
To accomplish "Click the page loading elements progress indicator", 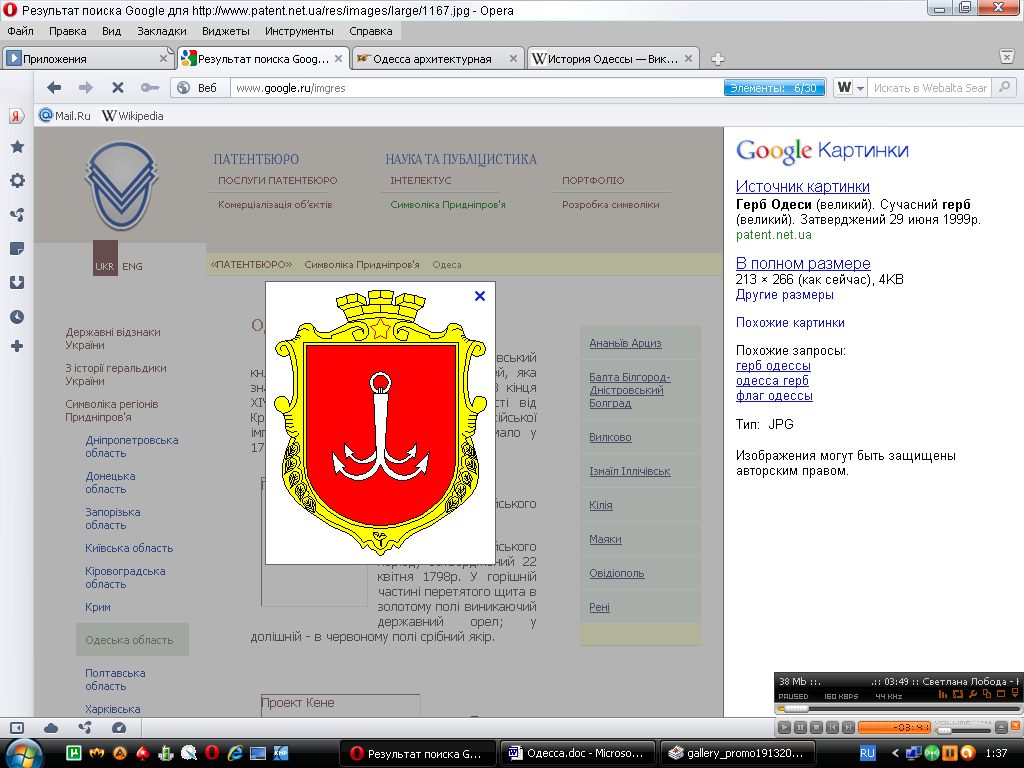I will click(x=774, y=88).
